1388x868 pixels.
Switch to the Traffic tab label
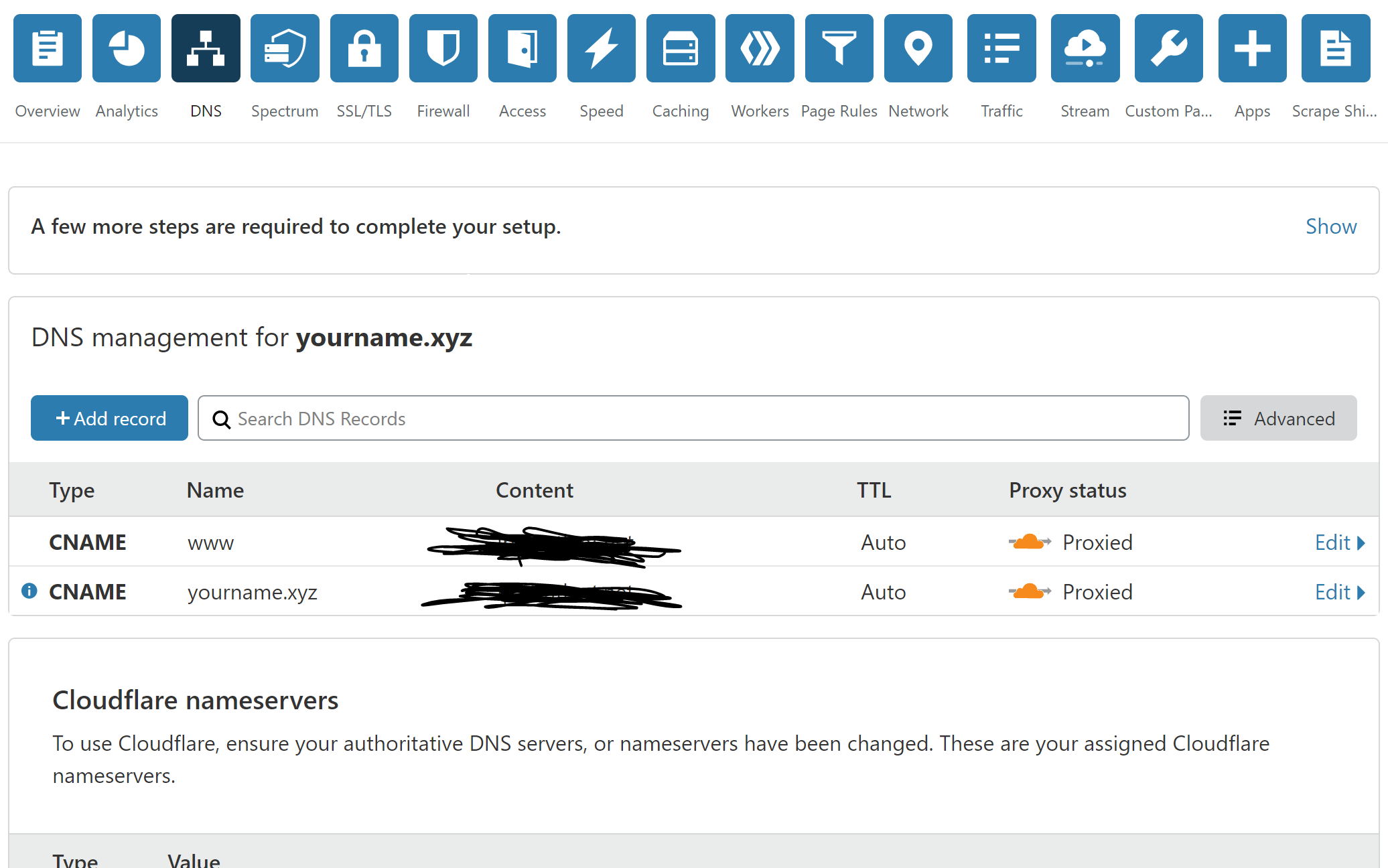pyautogui.click(x=1001, y=111)
